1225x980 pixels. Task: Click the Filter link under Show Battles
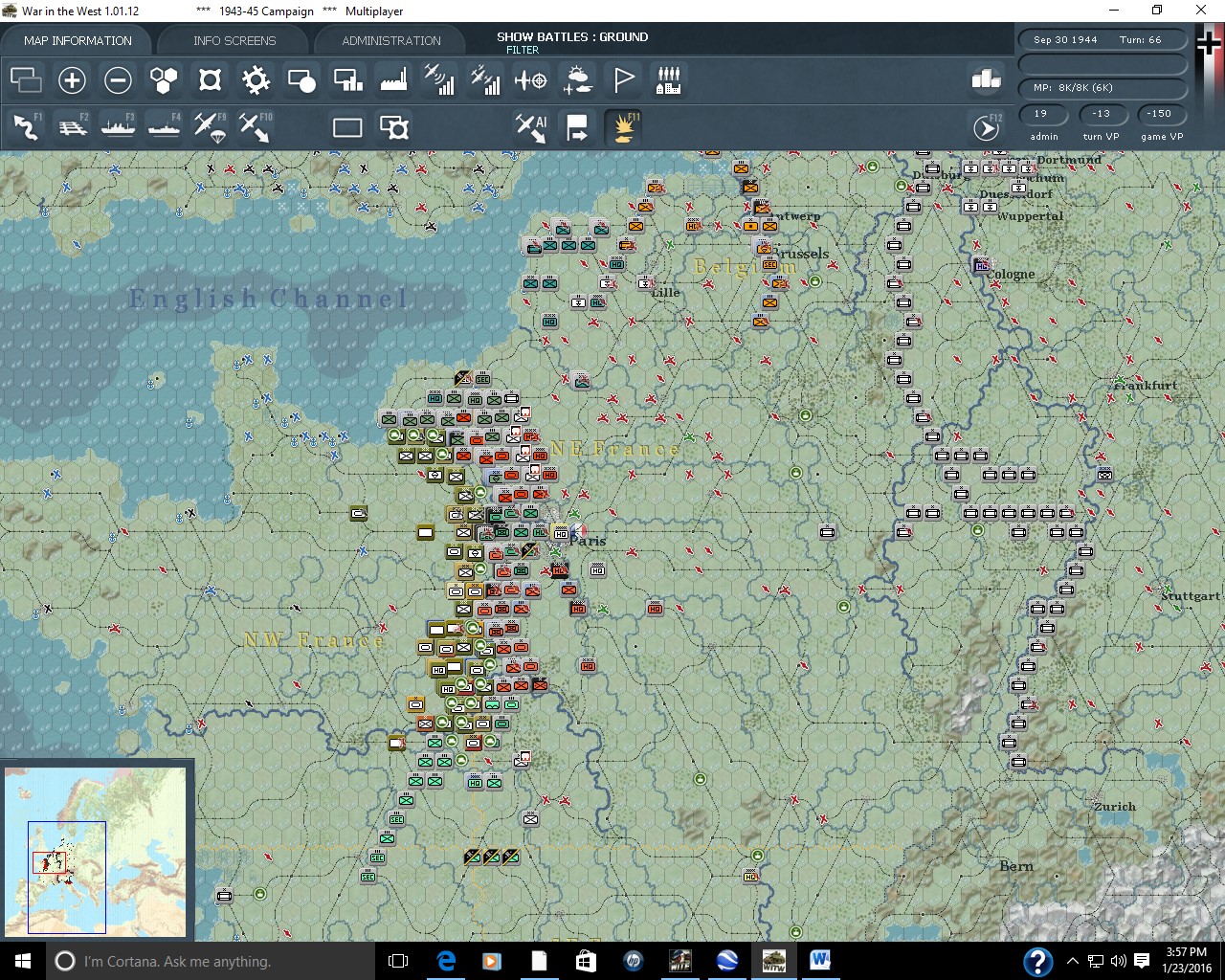pyautogui.click(x=523, y=50)
